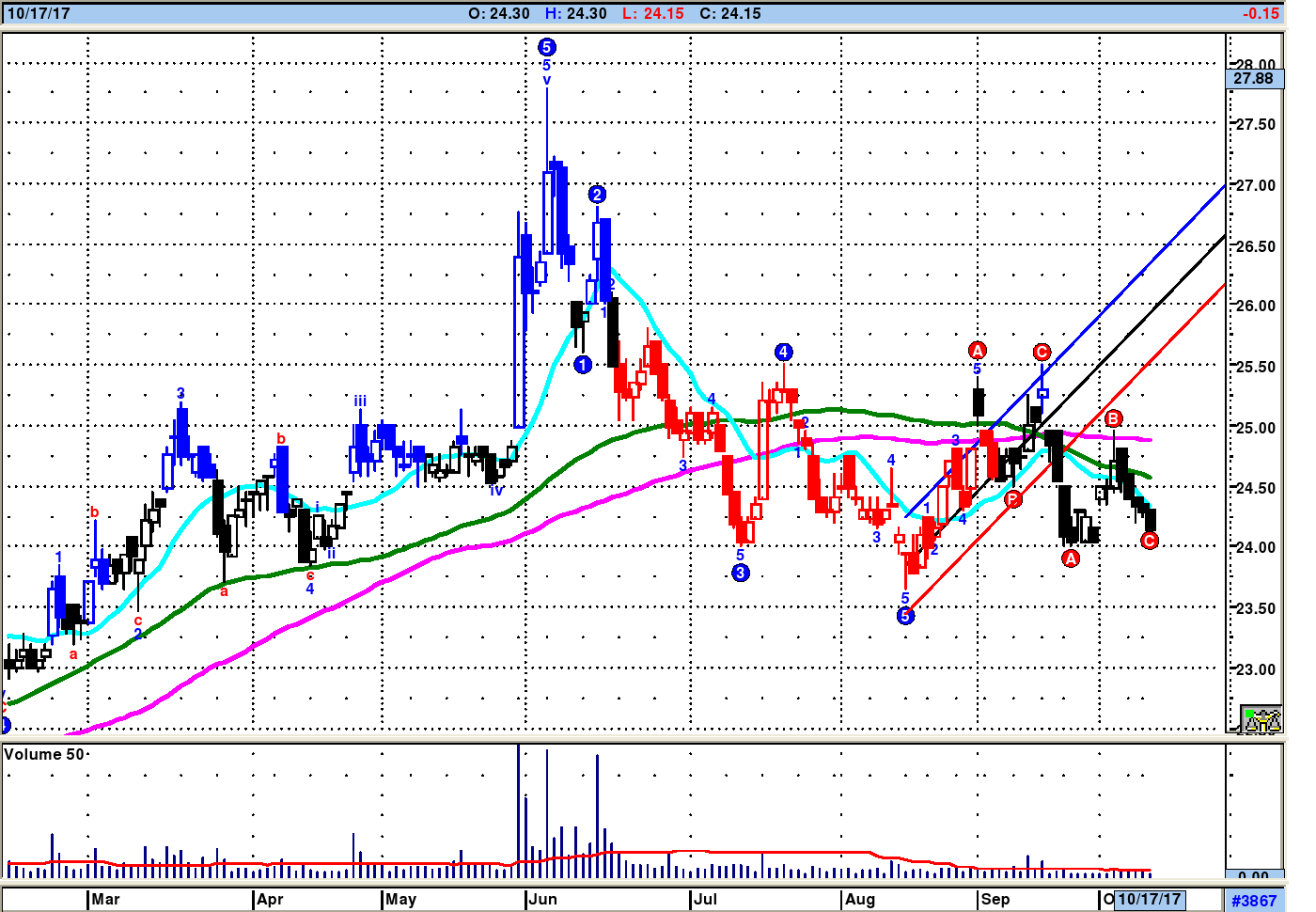Click the Volume 50 indicator label
The image size is (1316, 912).
coord(44,755)
